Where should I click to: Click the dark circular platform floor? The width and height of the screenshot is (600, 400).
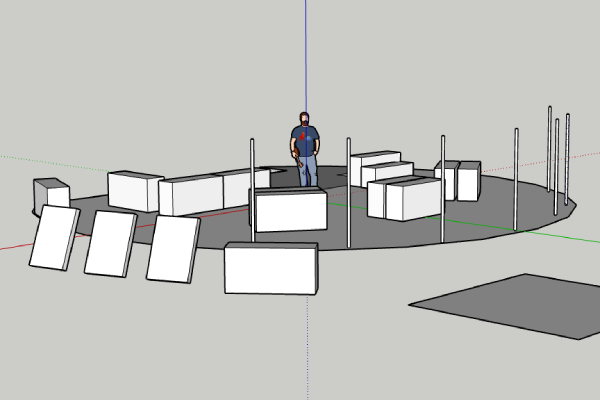coord(480,215)
